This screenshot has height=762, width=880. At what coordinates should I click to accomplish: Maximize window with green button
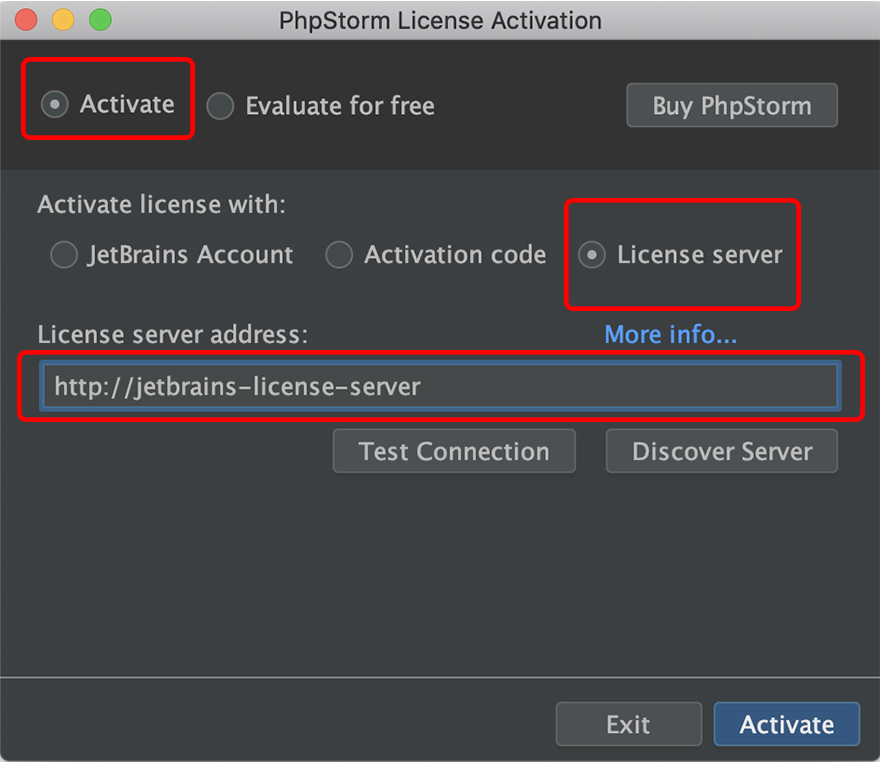100,20
